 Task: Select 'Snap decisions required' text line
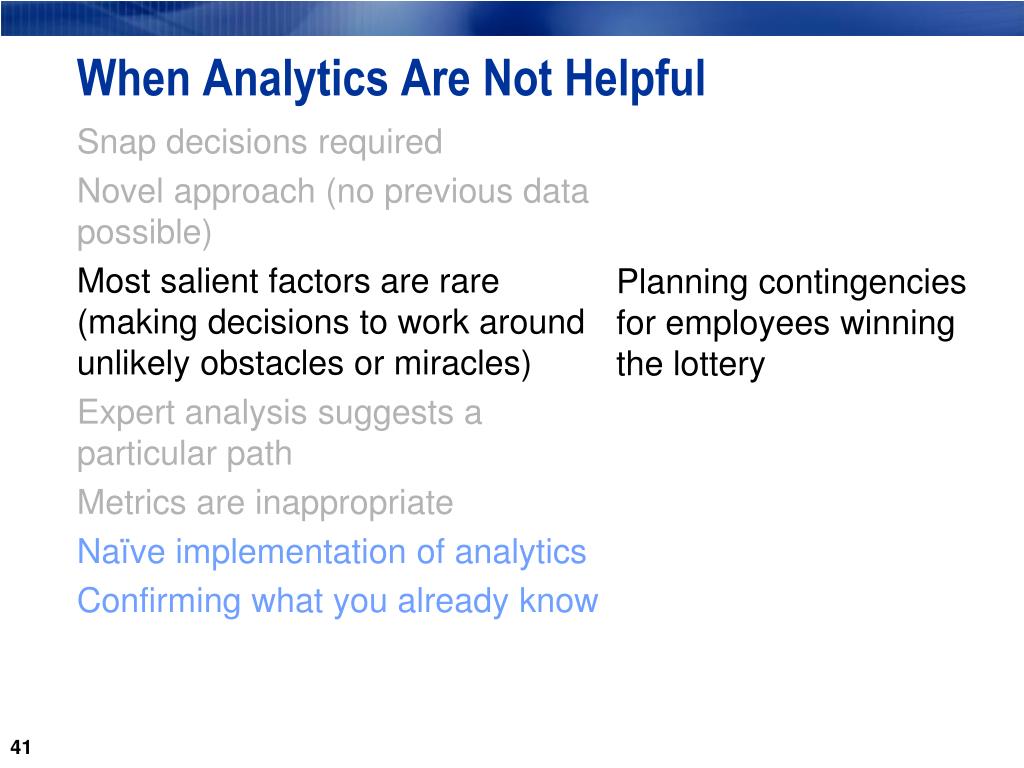click(260, 142)
